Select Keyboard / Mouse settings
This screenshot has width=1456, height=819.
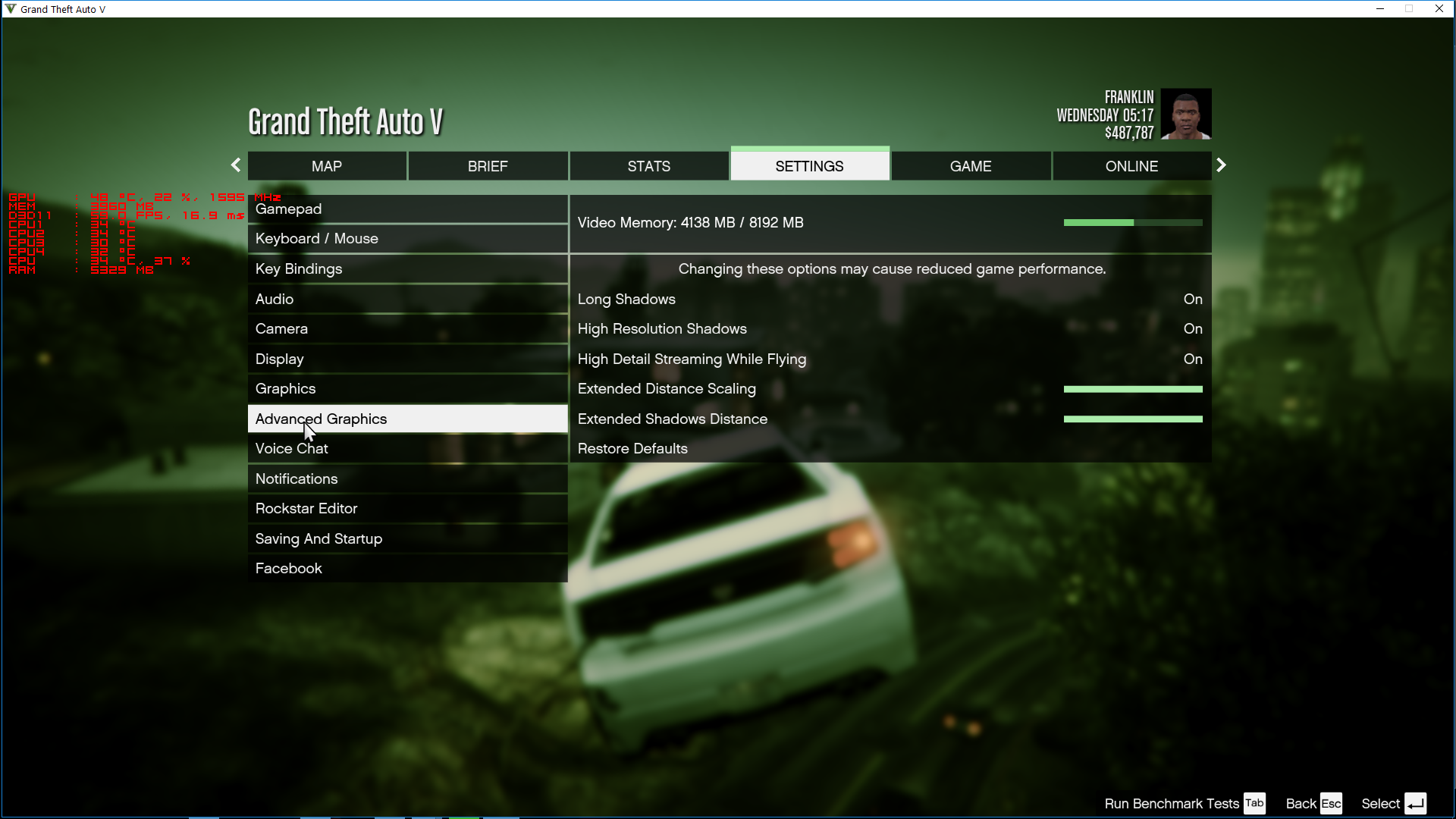click(408, 239)
